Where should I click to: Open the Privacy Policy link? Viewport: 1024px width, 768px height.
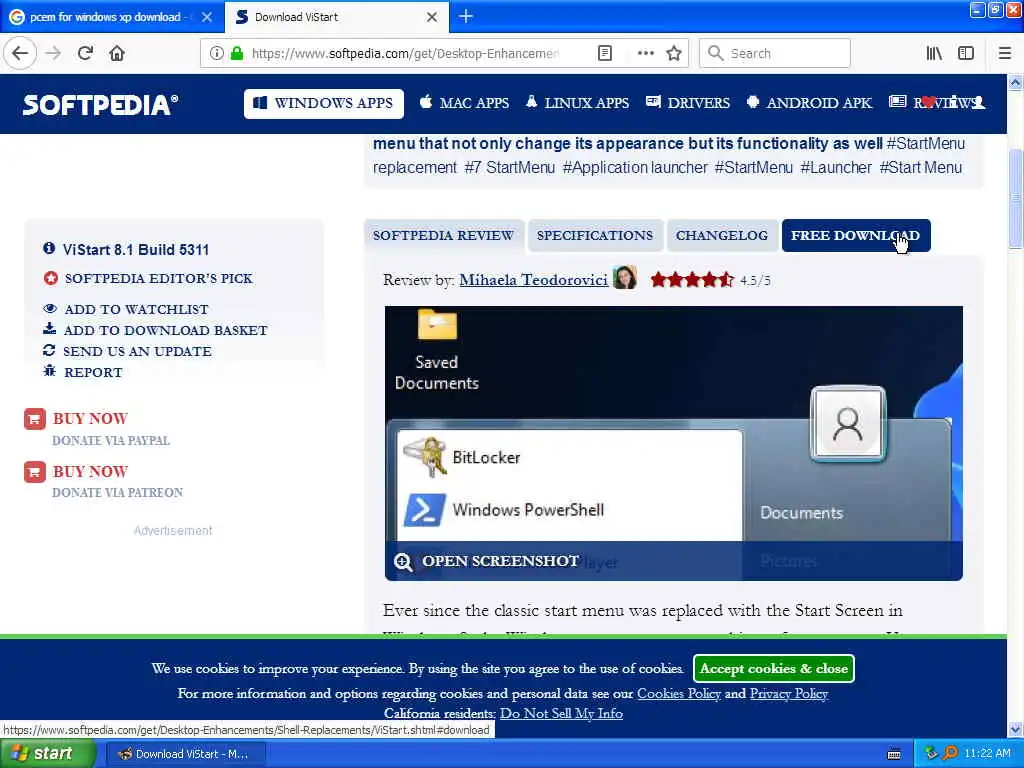(789, 694)
